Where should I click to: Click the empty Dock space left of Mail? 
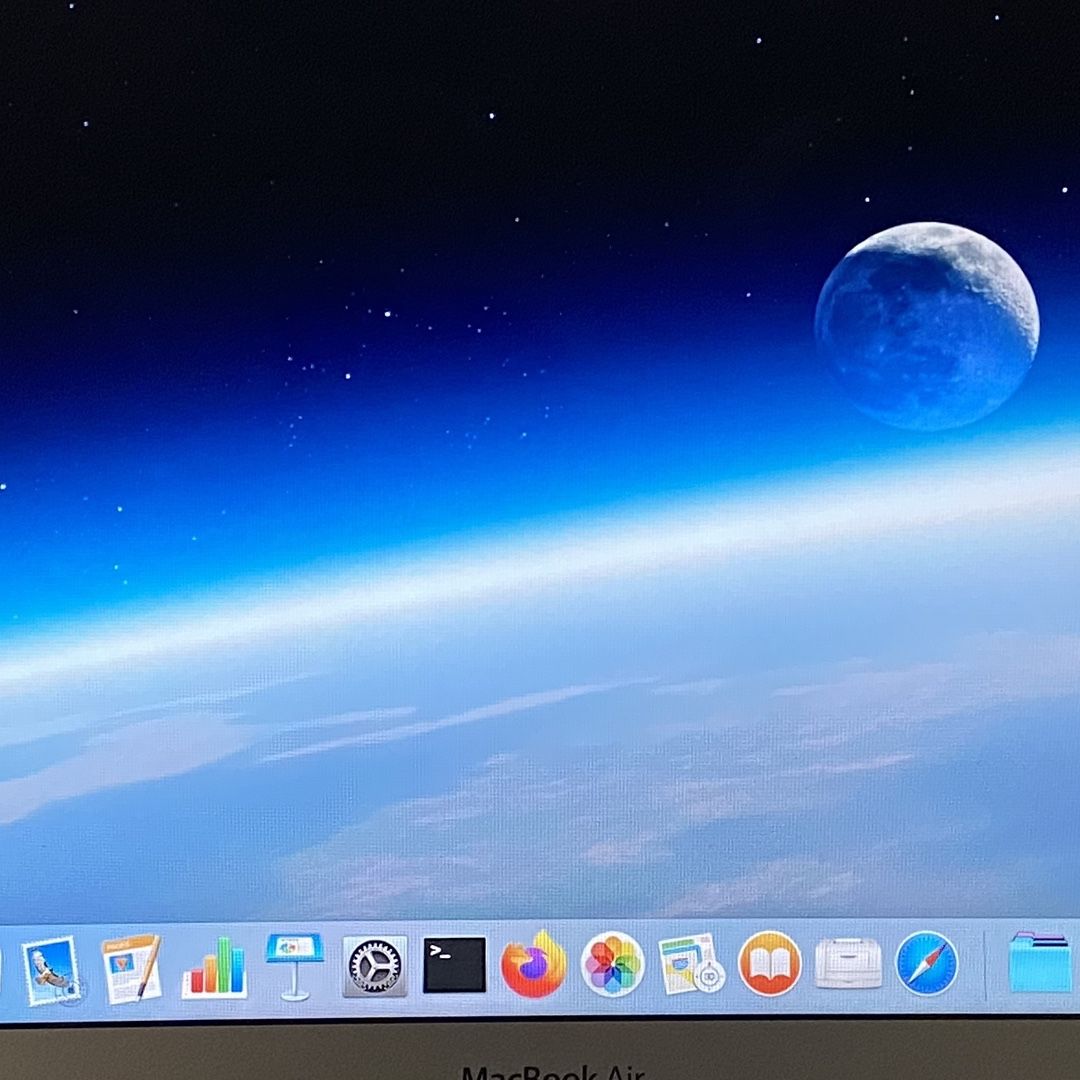point(10,968)
